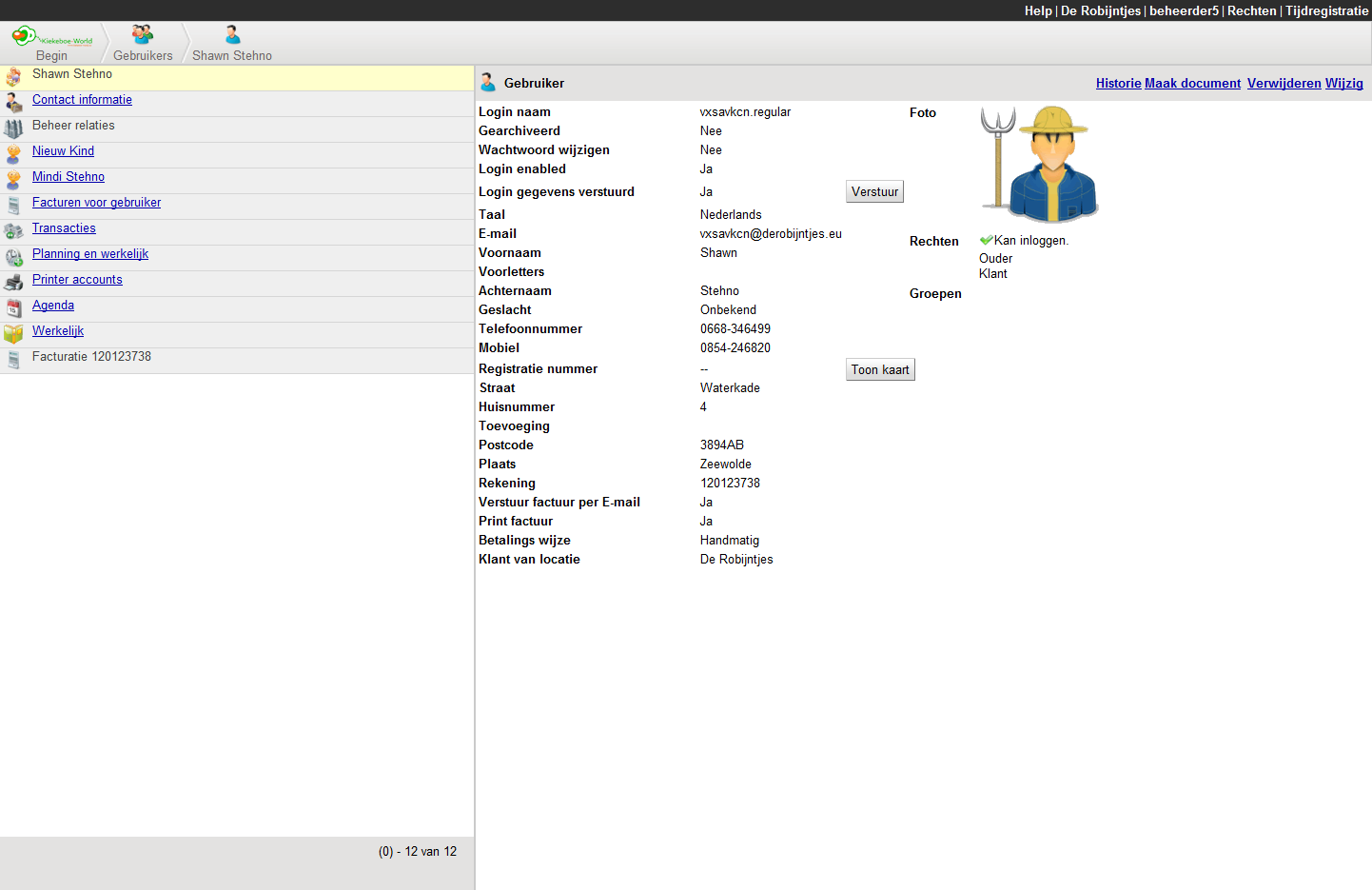Image resolution: width=1372 pixels, height=890 pixels.
Task: Click the Transacties money icon
Action: (13, 231)
